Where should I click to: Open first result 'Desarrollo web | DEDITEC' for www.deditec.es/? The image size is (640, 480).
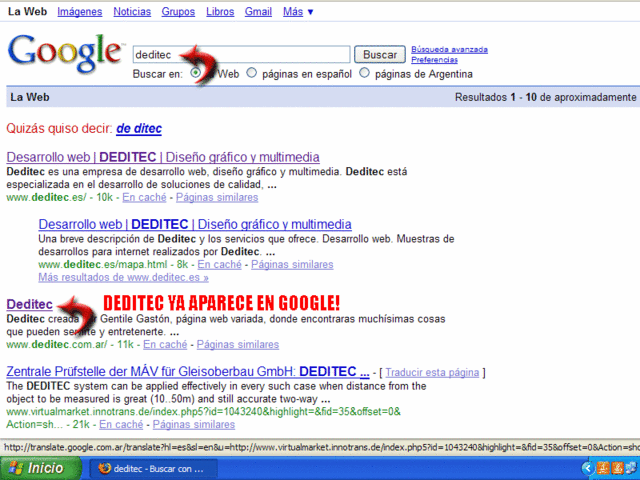pyautogui.click(x=163, y=157)
